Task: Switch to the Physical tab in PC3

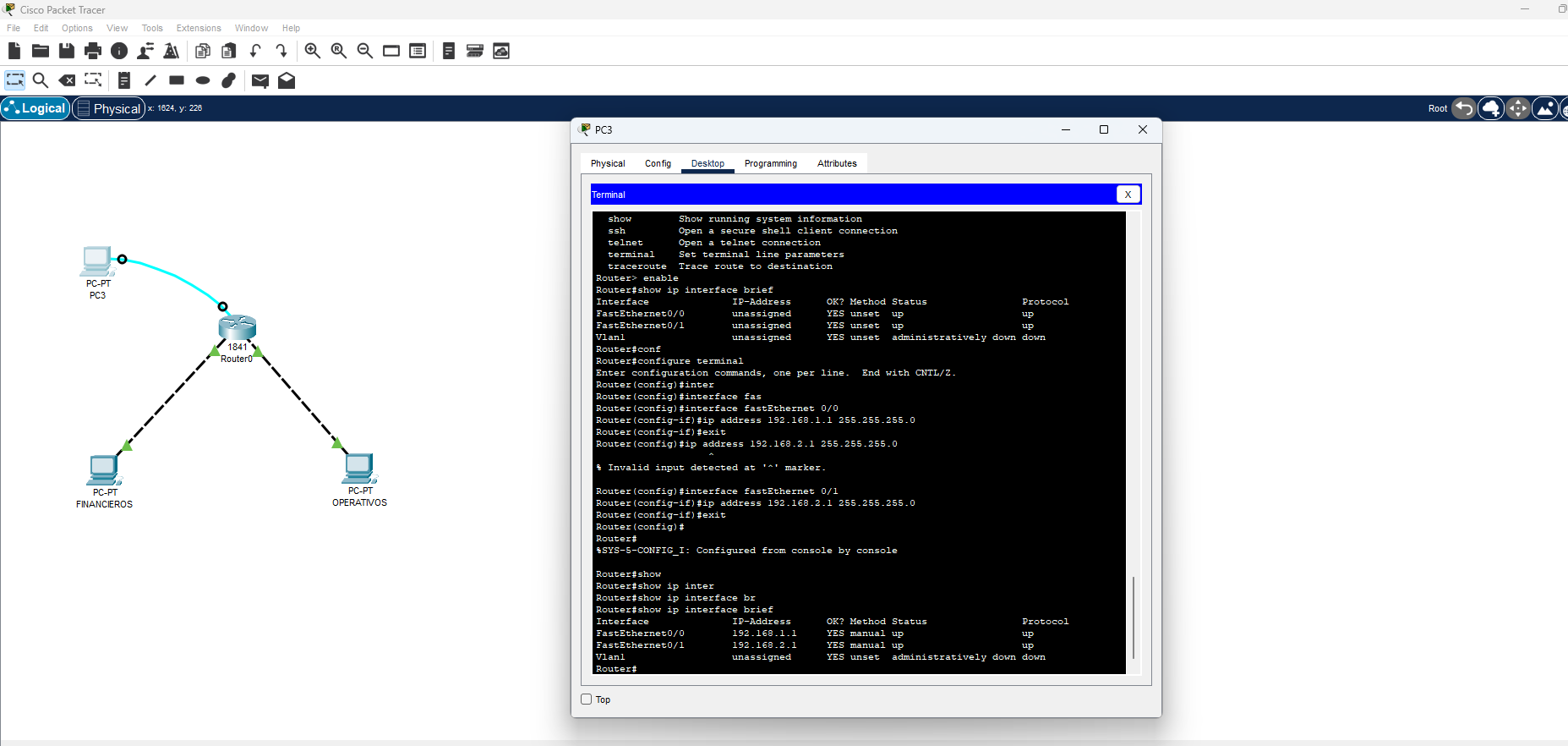Action: pos(608,163)
